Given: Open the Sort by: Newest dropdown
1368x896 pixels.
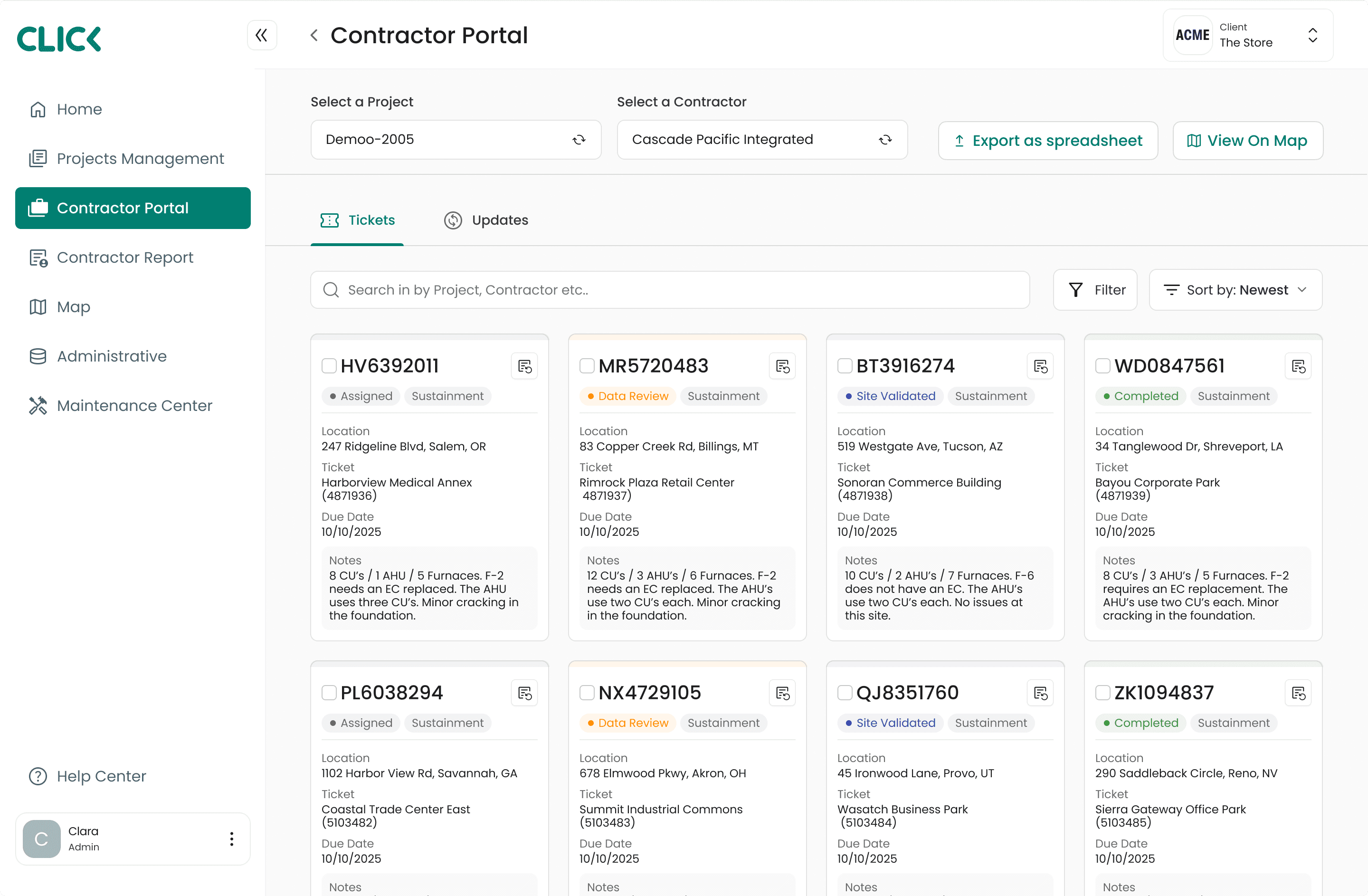Looking at the screenshot, I should (x=1235, y=290).
